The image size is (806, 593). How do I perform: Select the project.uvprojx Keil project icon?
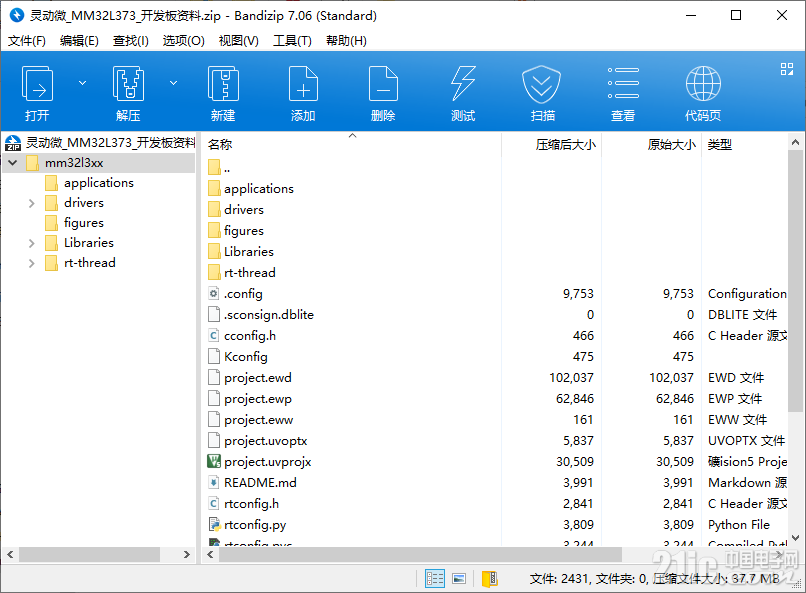coord(214,461)
